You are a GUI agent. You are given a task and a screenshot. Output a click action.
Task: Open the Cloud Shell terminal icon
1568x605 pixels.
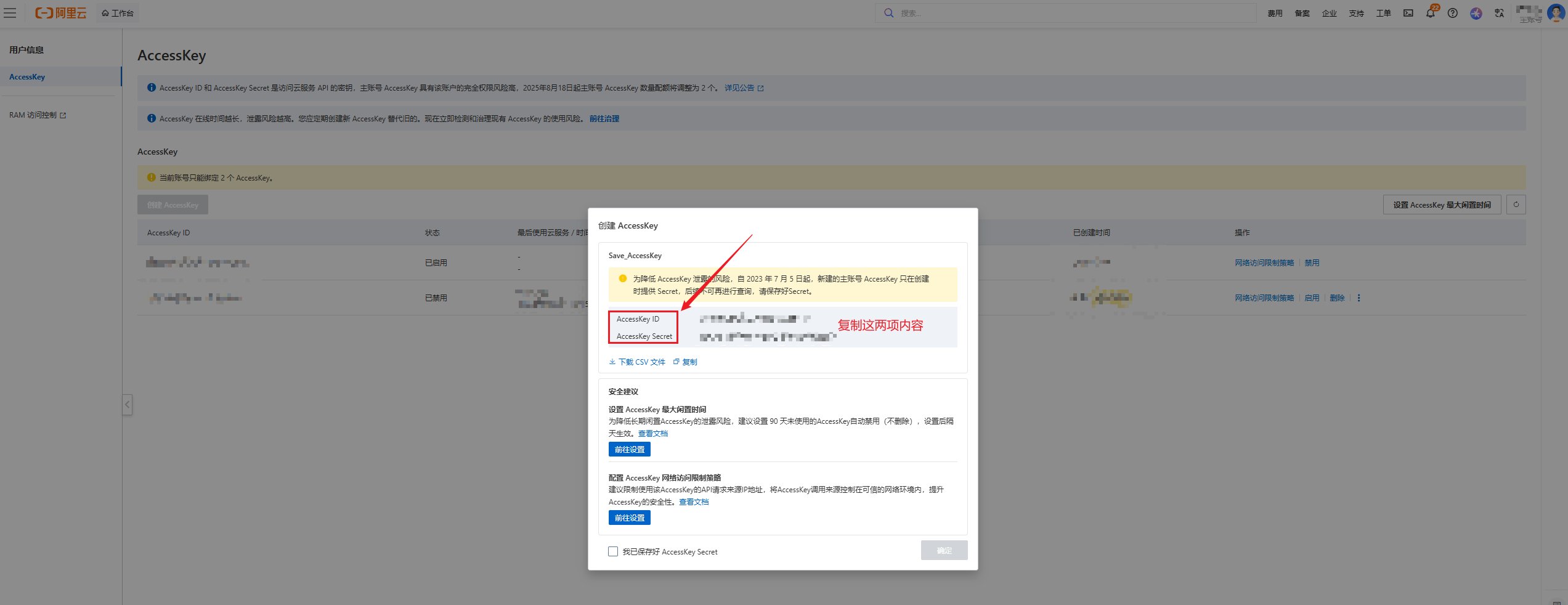pyautogui.click(x=1408, y=13)
